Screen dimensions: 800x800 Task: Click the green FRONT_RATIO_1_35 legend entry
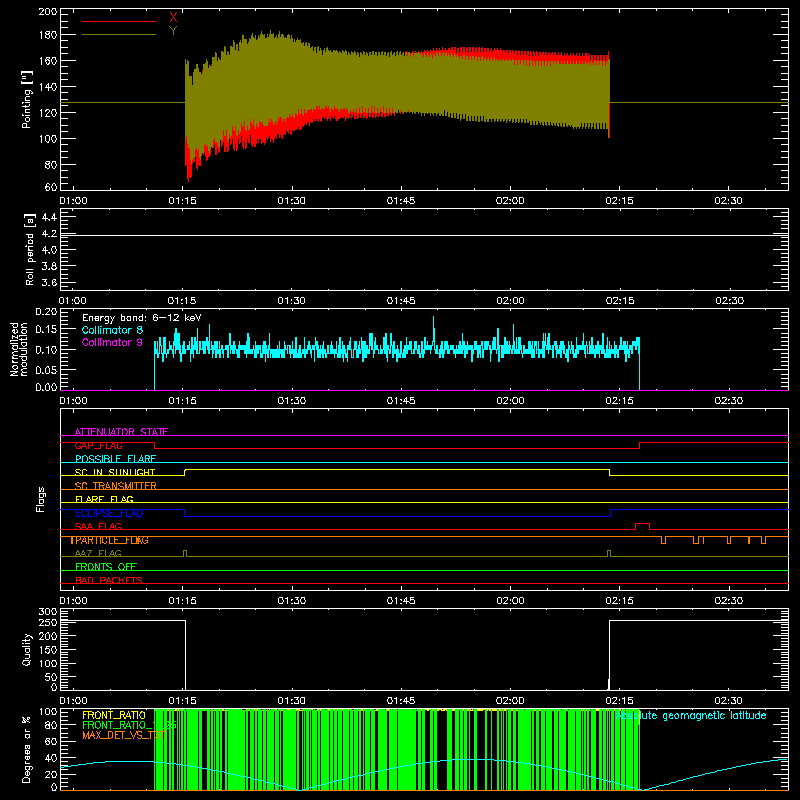click(x=129, y=725)
